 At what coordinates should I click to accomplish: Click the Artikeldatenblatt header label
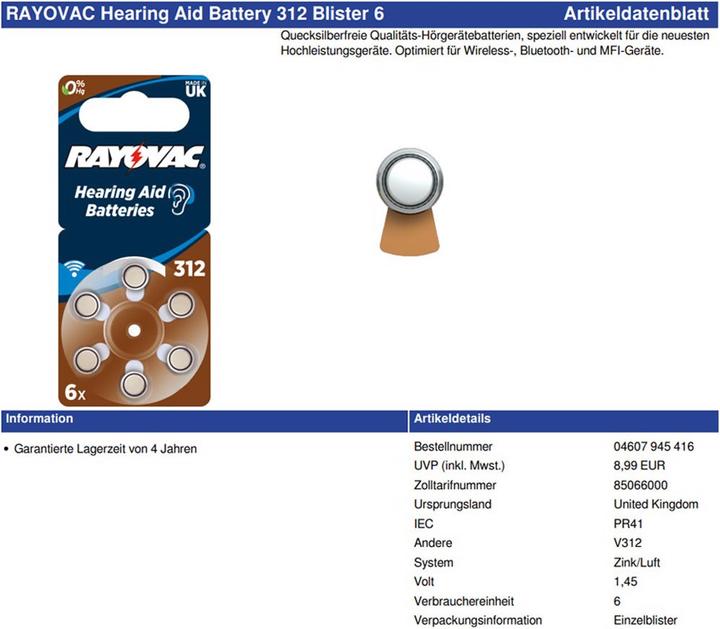639,14
